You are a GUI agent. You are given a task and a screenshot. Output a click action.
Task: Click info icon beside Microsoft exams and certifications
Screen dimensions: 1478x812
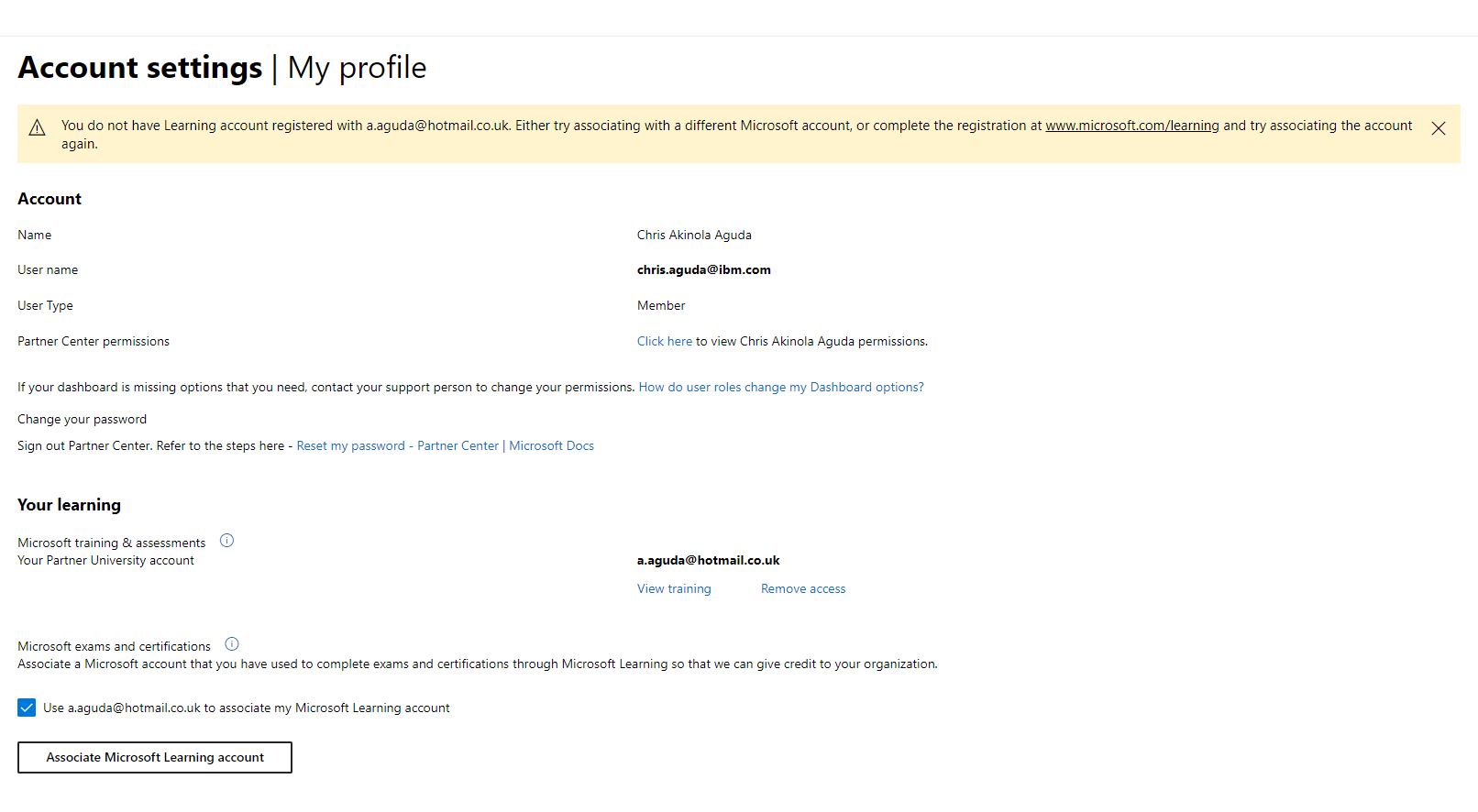[x=232, y=644]
